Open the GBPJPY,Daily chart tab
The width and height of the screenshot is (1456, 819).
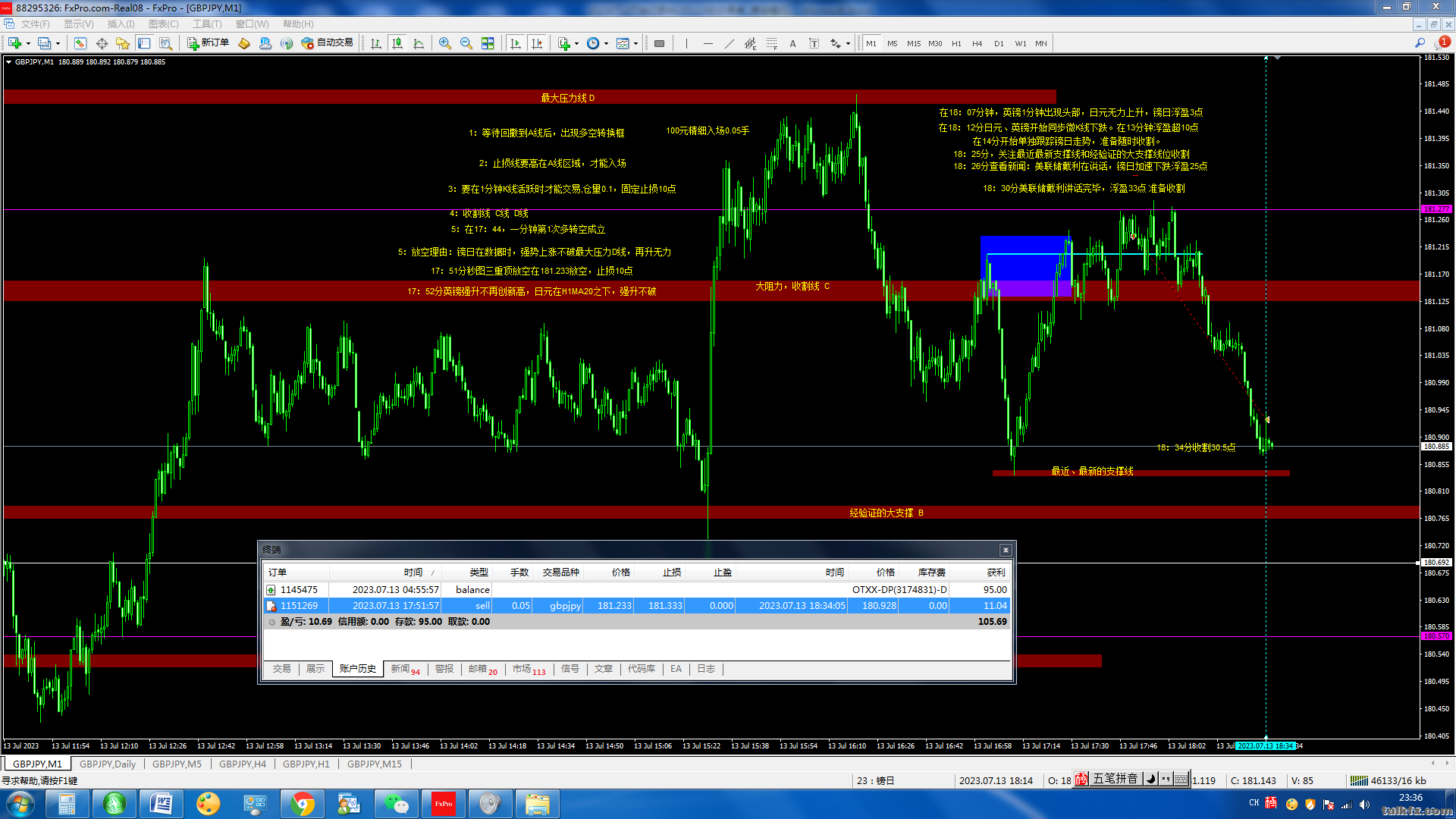(108, 764)
